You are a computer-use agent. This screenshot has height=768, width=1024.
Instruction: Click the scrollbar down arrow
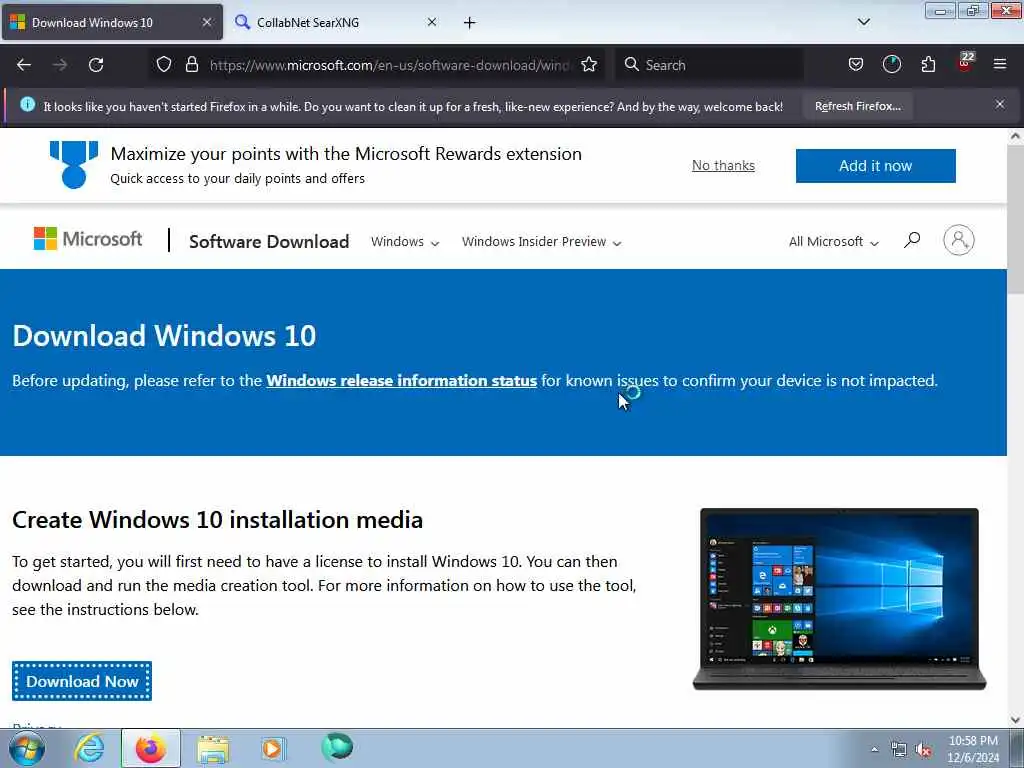1016,720
